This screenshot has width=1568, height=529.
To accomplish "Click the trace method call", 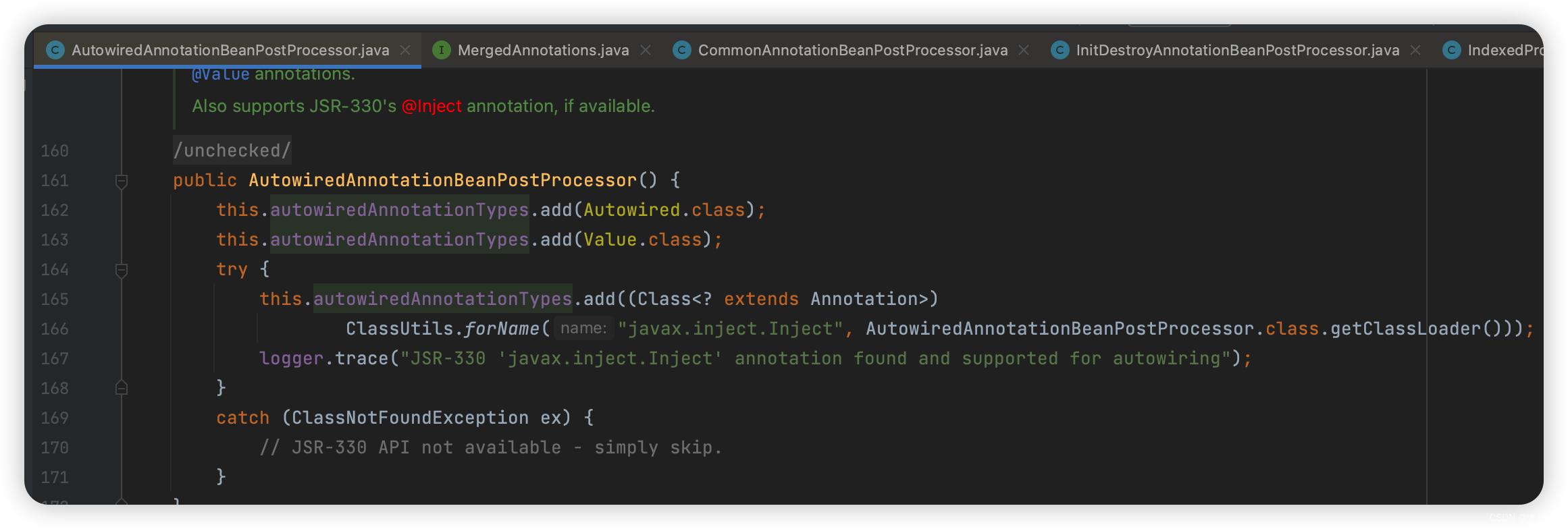I will click(x=362, y=359).
